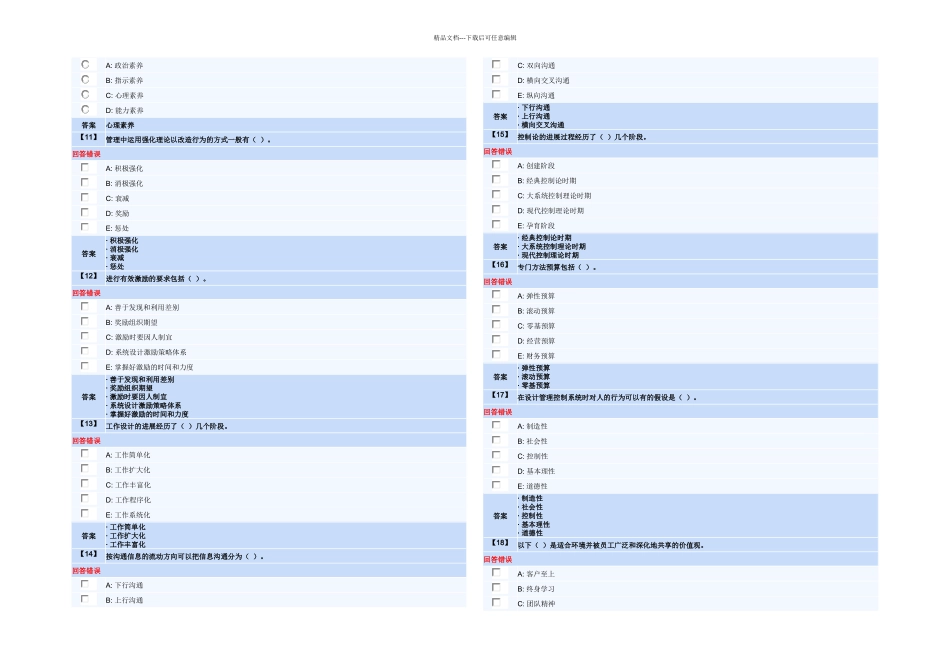Screen dimensions: 950x672
Task: Tick the D: 奖励 checkbox
Action: coord(85,213)
